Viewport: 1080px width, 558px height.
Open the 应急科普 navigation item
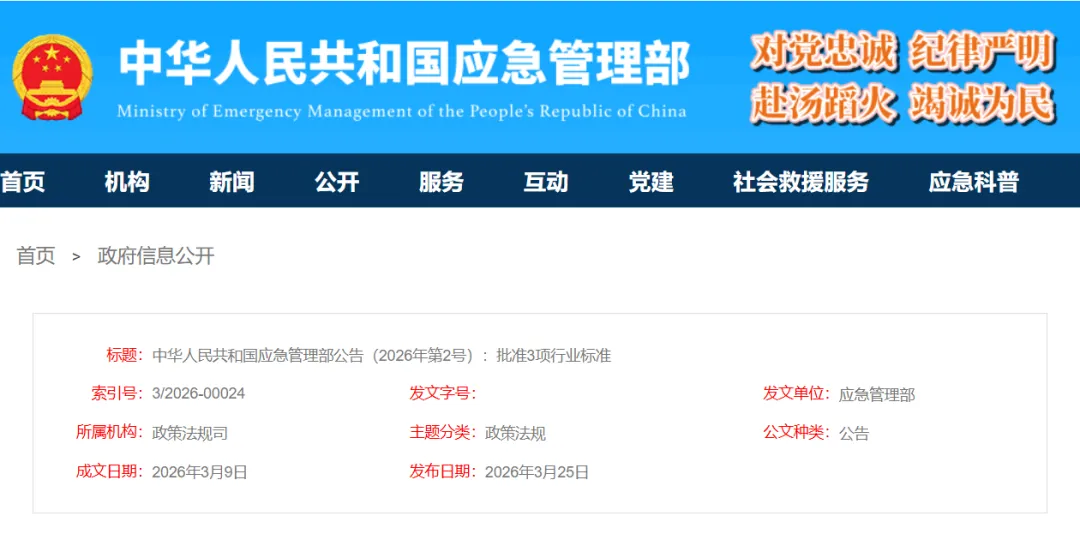tap(974, 182)
